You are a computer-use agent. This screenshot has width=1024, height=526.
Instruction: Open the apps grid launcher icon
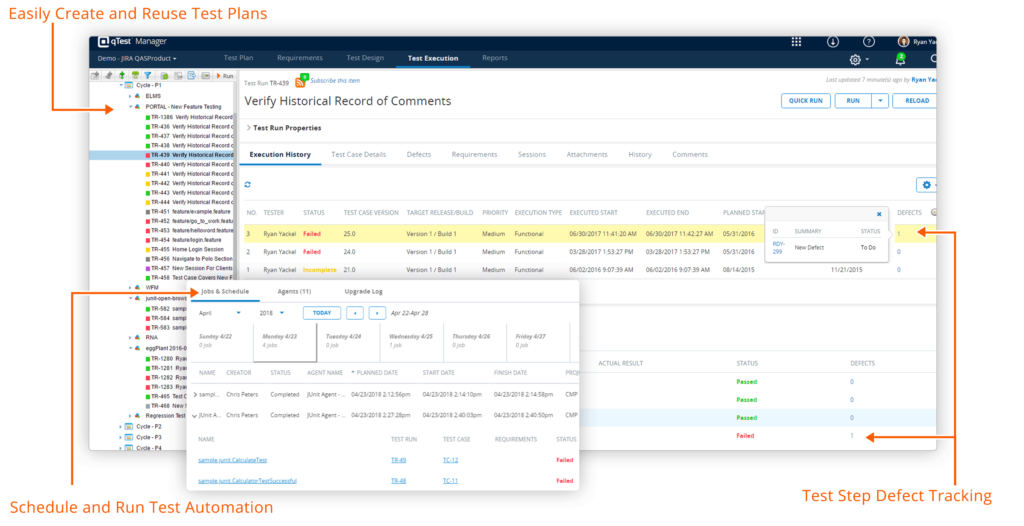click(x=796, y=42)
